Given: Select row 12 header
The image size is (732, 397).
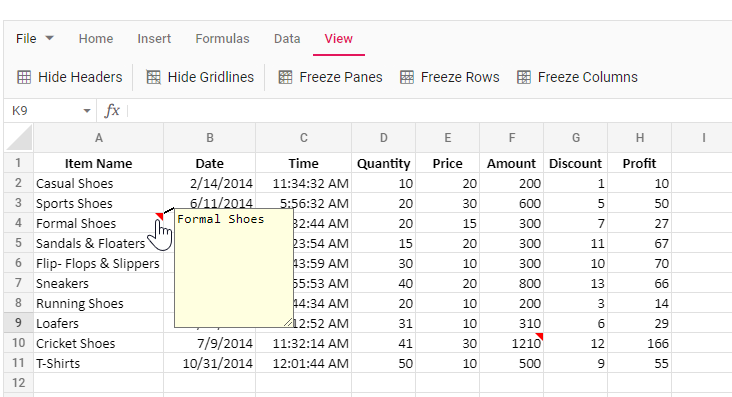Looking at the screenshot, I should 19,383.
